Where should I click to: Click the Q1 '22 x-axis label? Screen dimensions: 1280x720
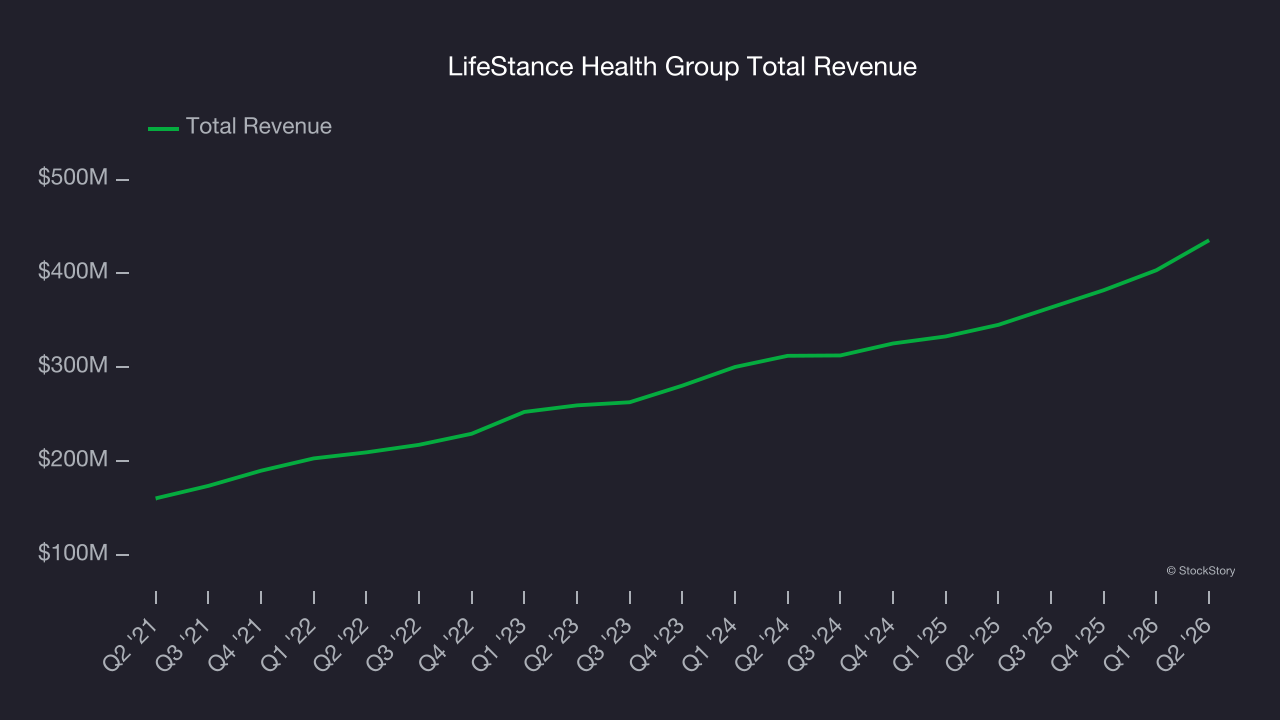(x=290, y=643)
